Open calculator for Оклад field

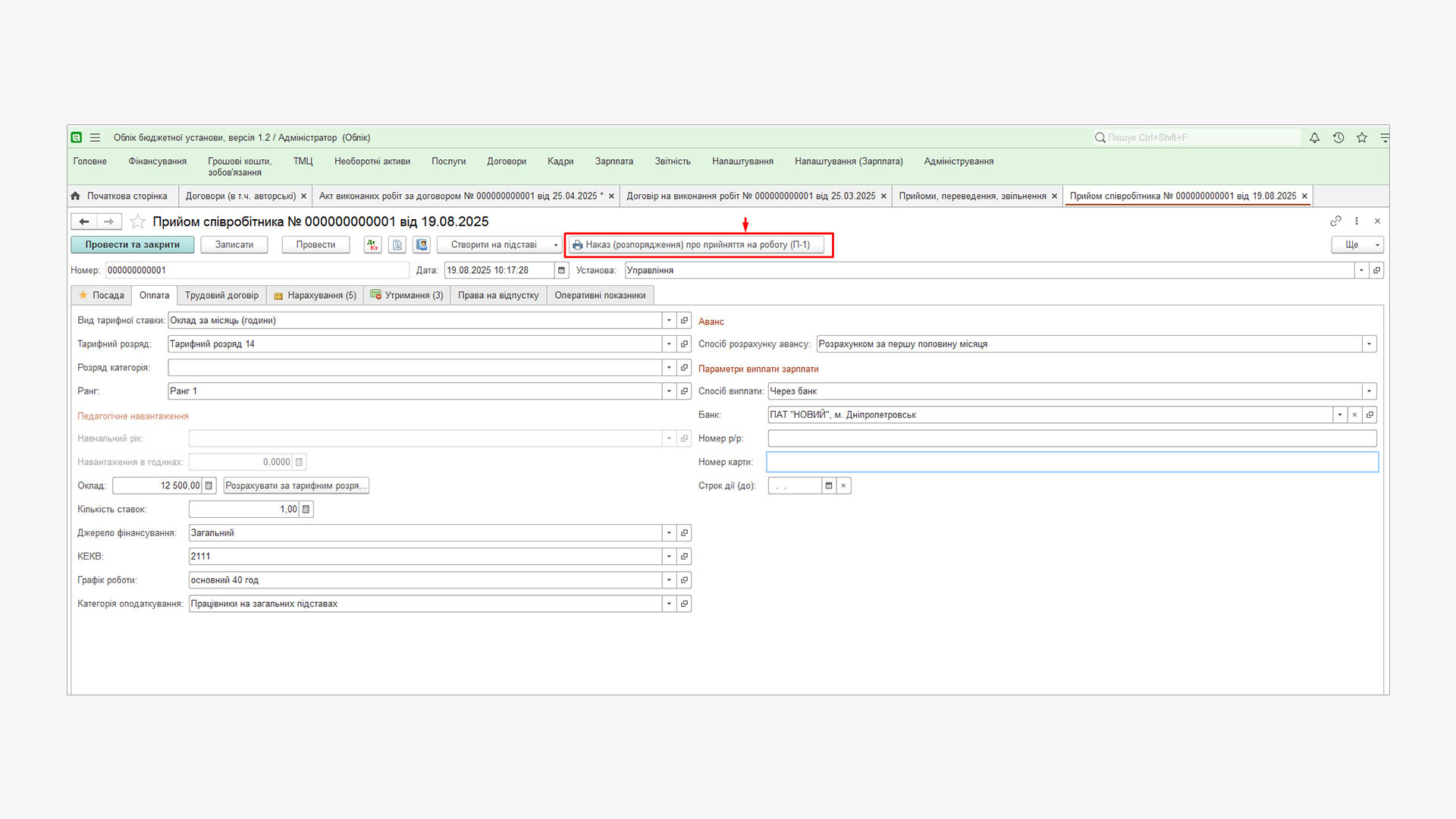209,485
